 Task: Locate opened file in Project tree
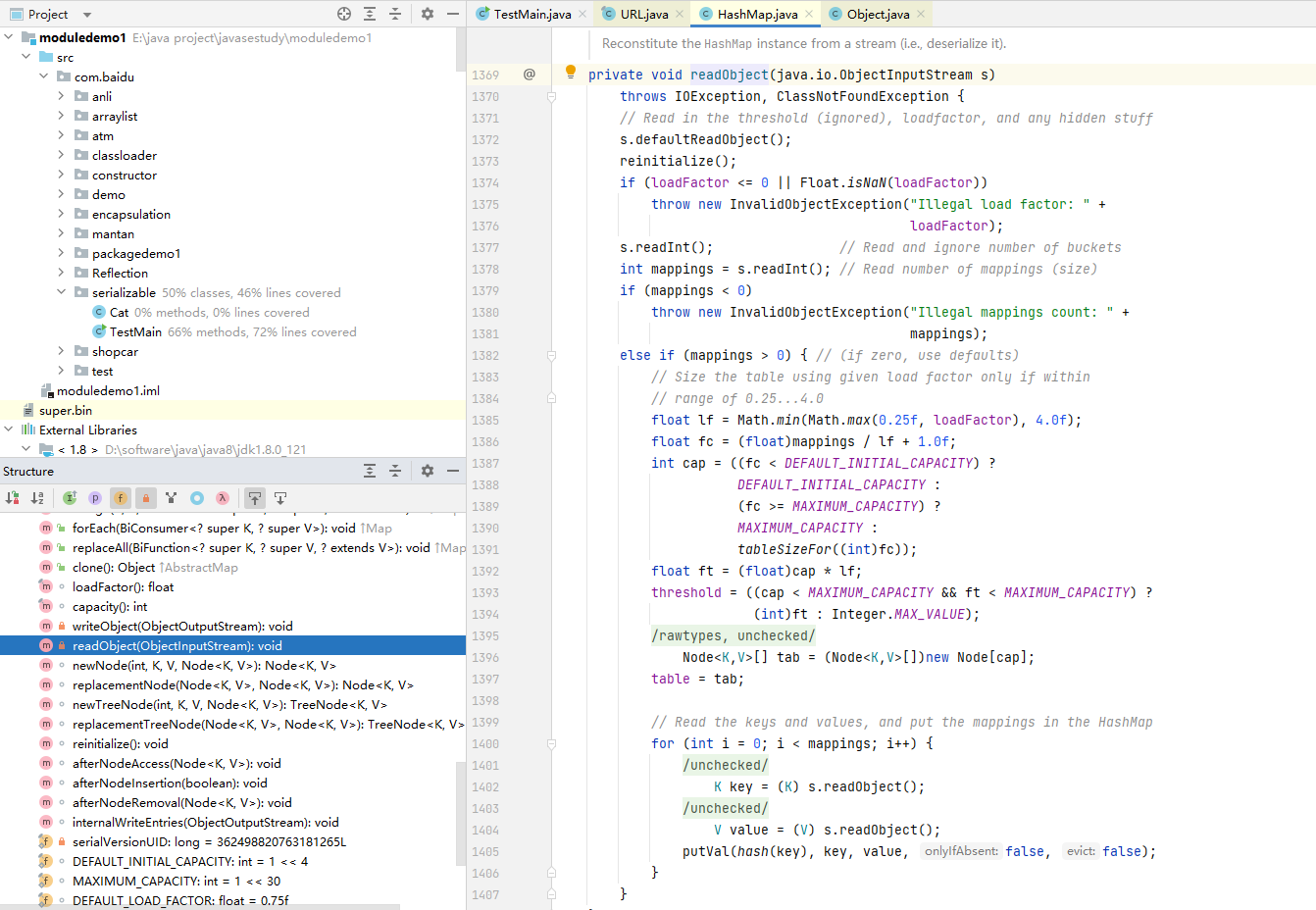tap(344, 14)
